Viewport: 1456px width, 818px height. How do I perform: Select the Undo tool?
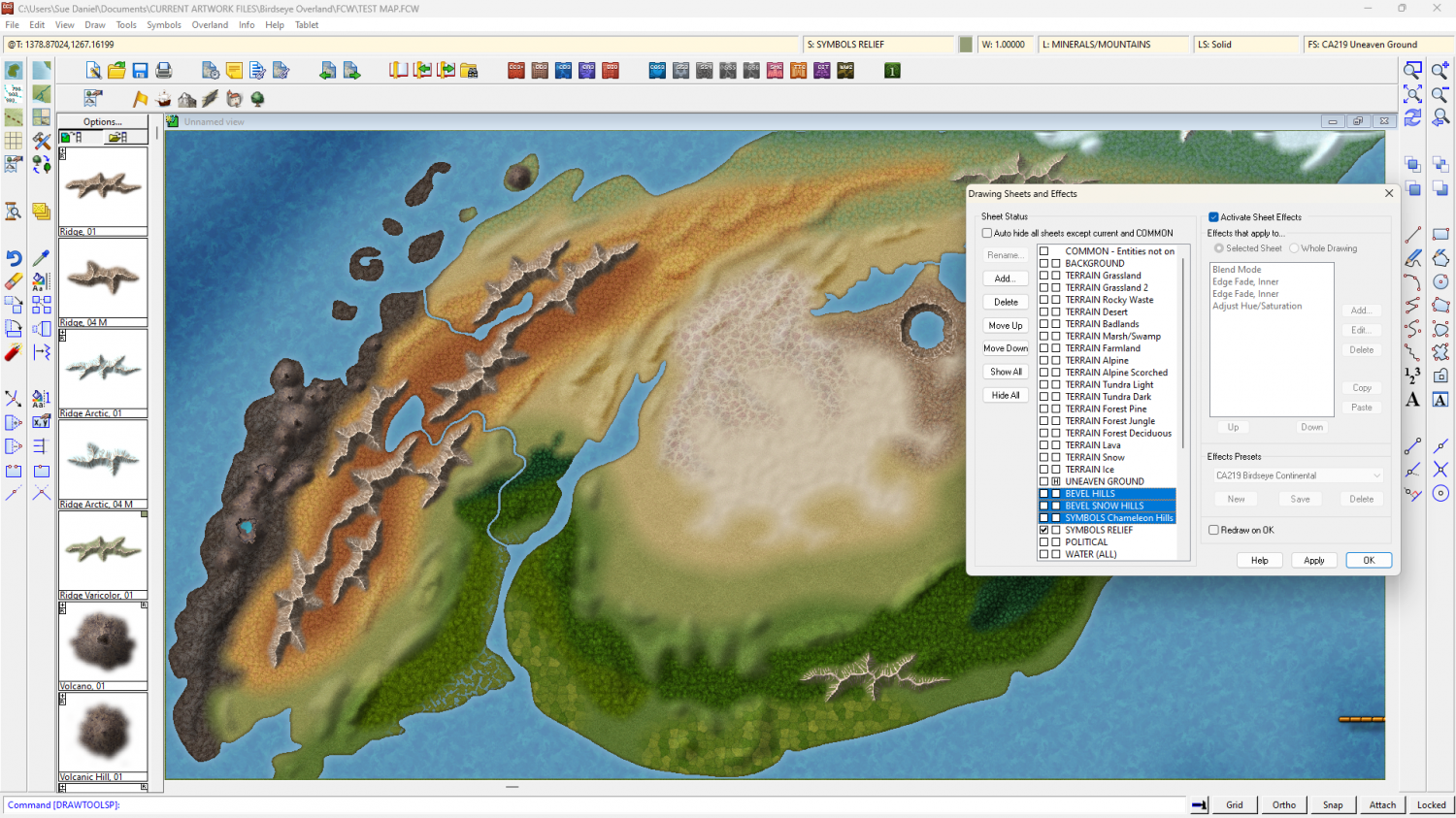(14, 258)
